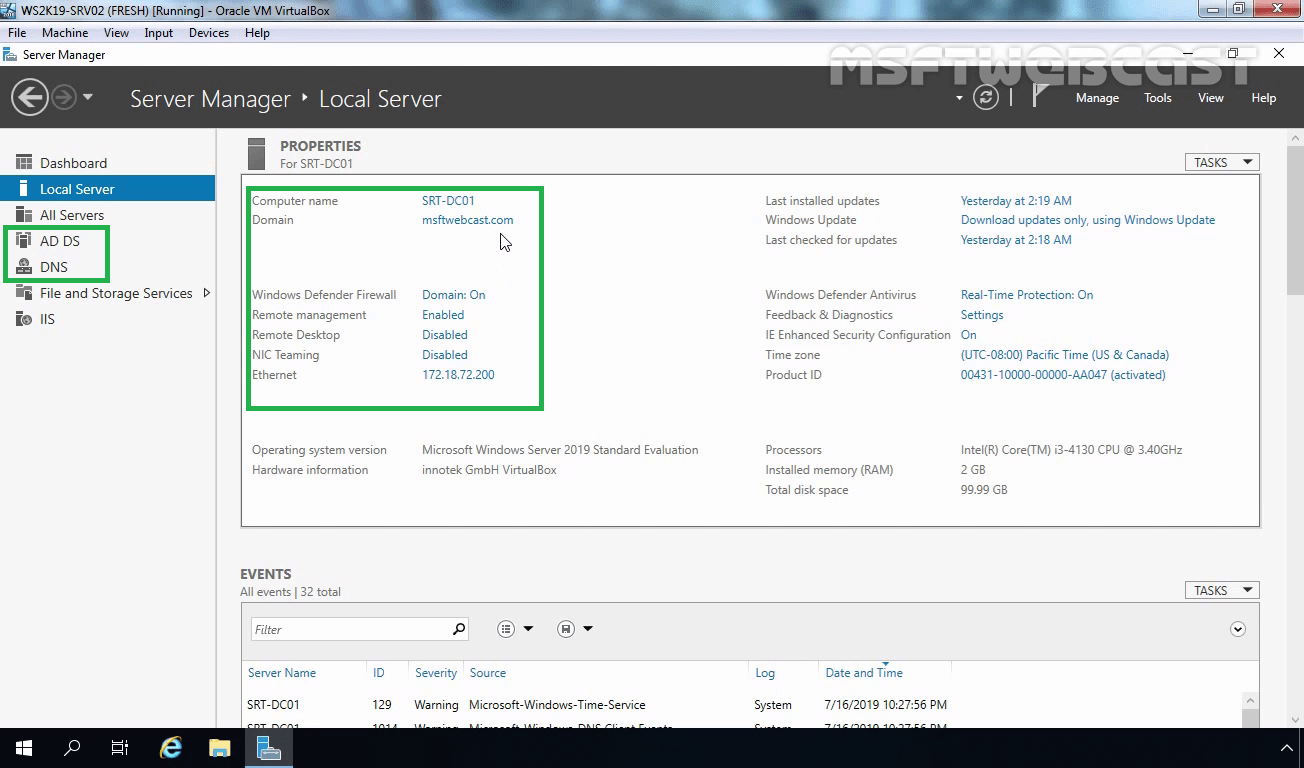Open the Windows Start menu

pos(24,748)
